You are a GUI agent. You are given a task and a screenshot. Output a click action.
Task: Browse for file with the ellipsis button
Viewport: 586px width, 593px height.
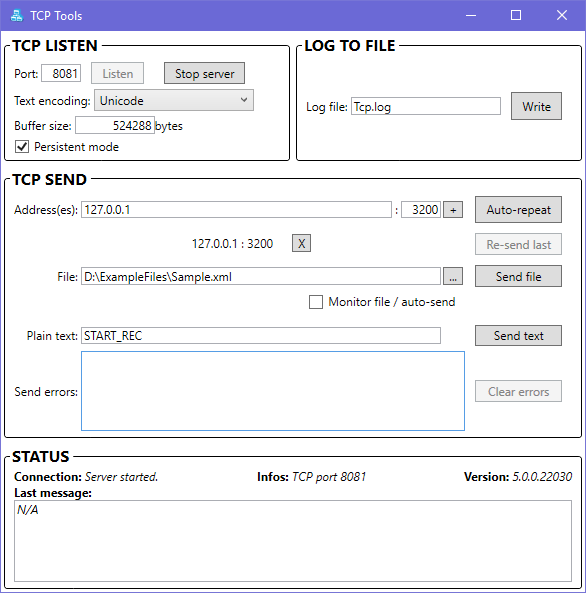[453, 277]
